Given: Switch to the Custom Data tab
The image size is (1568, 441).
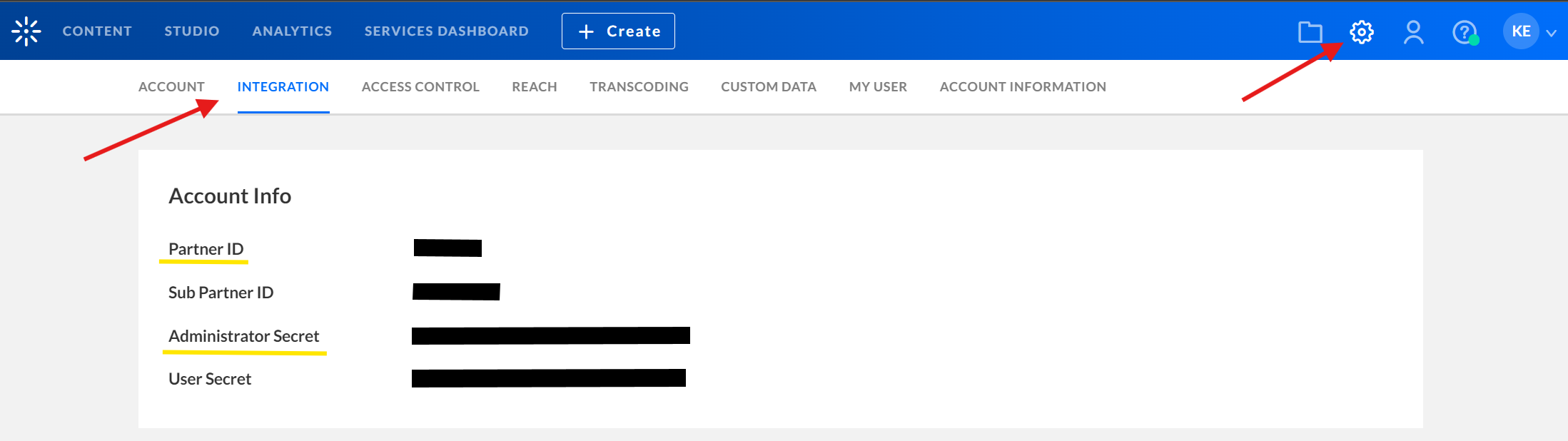Looking at the screenshot, I should pyautogui.click(x=769, y=87).
